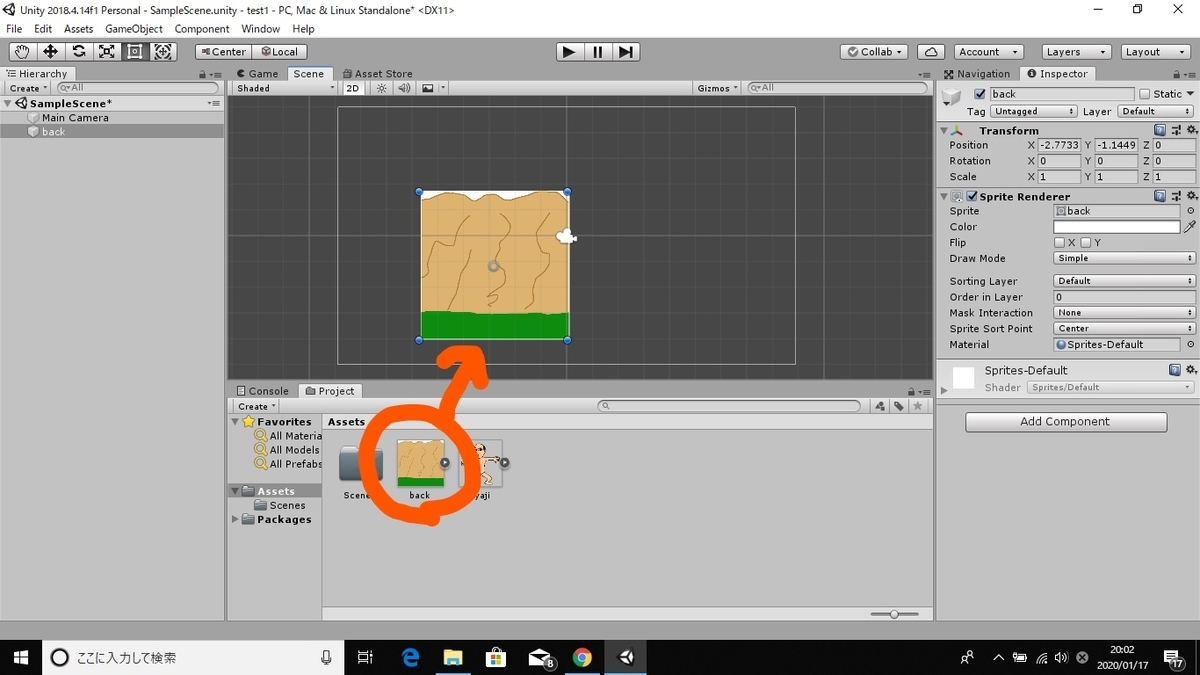The image size is (1200, 675).
Task: Toggle scene audio speaker icon
Action: [404, 88]
